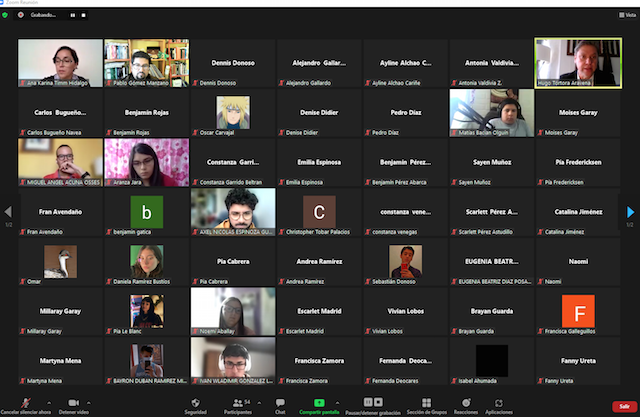This screenshot has width=640, height=417.
Task: Pause recording from the top-left indicator
Action: coord(72,16)
